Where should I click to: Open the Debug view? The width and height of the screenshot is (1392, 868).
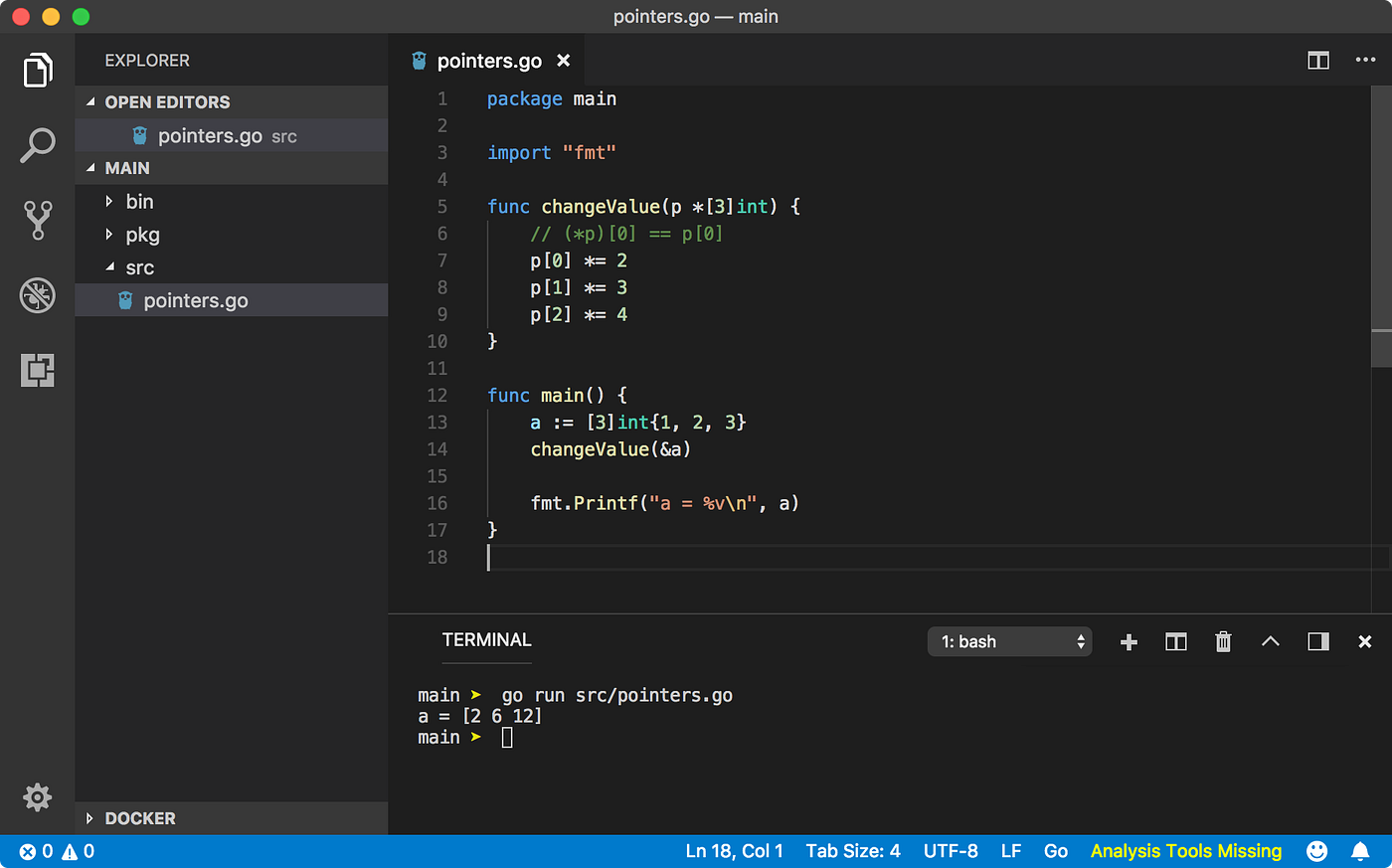point(37,295)
